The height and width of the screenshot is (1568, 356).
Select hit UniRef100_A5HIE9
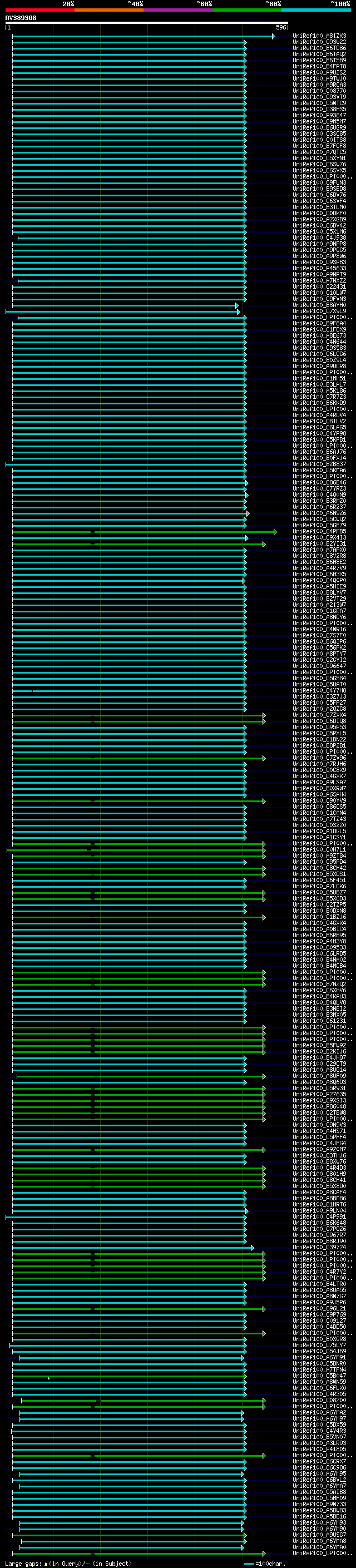coord(319,587)
